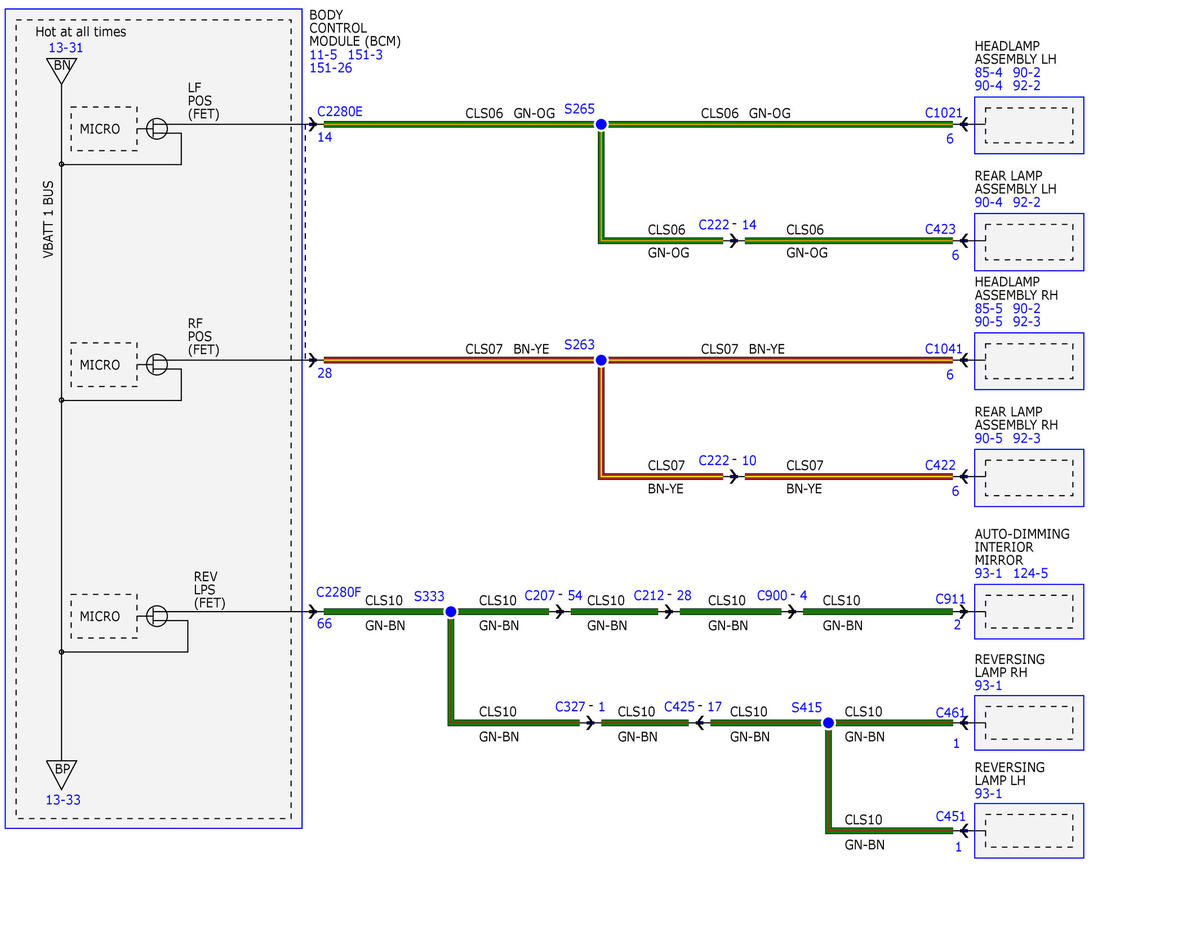Screen dimensions: 1200x927
Task: Open Auto-Dimming Mirror reference 124-5
Action: pos(1031,573)
